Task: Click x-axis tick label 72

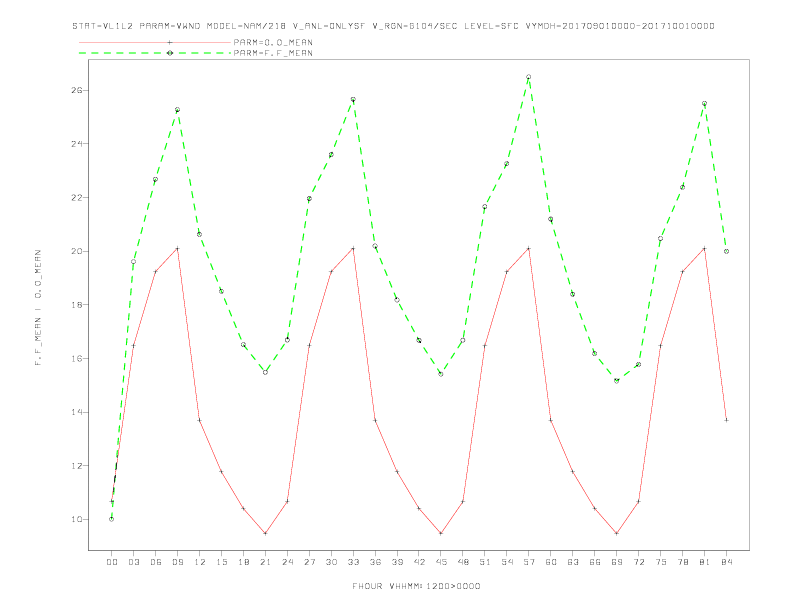Action: [x=638, y=562]
